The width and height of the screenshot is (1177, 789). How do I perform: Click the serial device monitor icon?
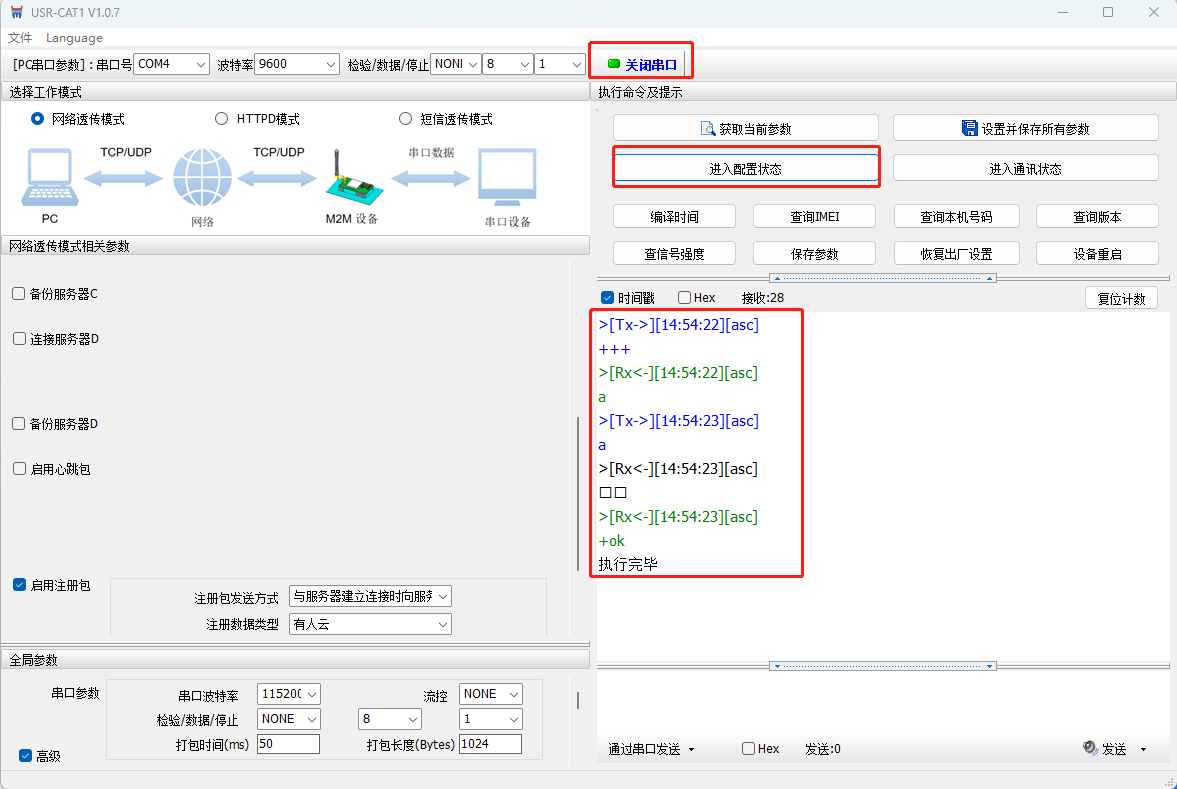(x=507, y=178)
